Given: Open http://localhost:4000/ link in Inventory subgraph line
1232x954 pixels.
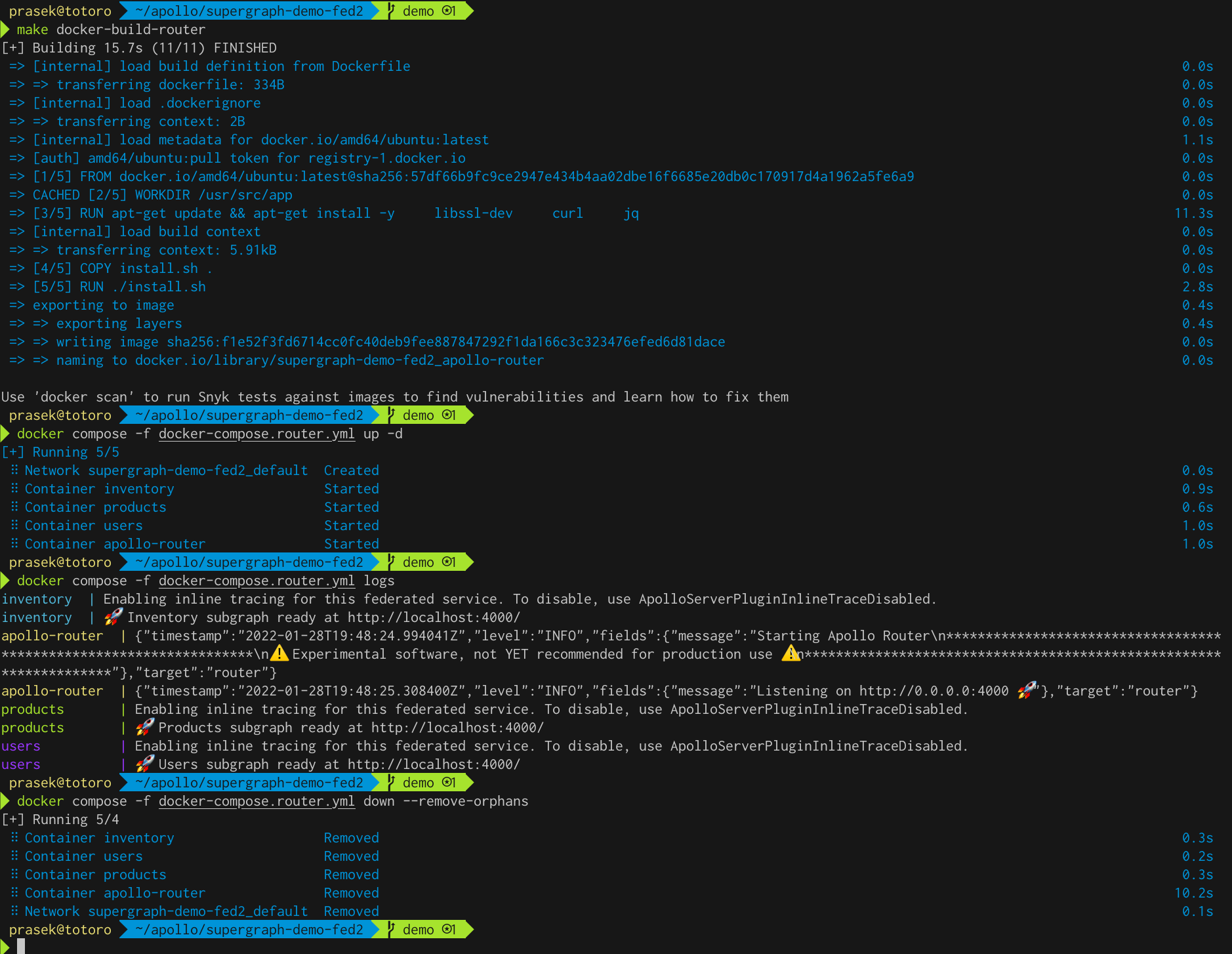Looking at the screenshot, I should pyautogui.click(x=434, y=617).
